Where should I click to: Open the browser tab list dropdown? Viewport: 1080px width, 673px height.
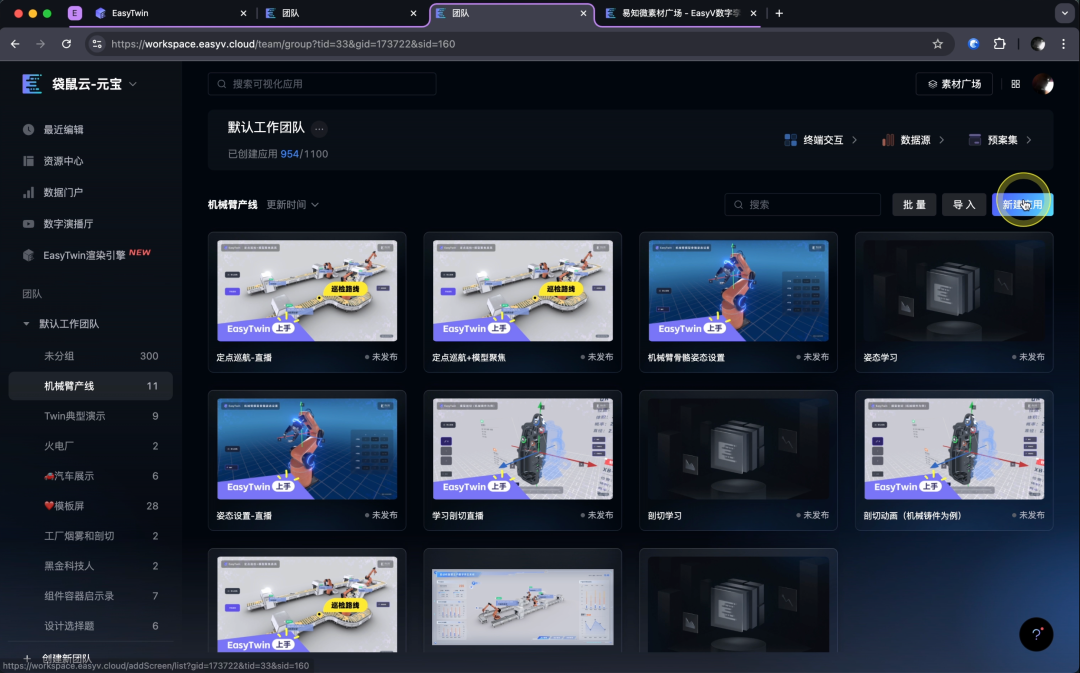pyautogui.click(x=1064, y=13)
